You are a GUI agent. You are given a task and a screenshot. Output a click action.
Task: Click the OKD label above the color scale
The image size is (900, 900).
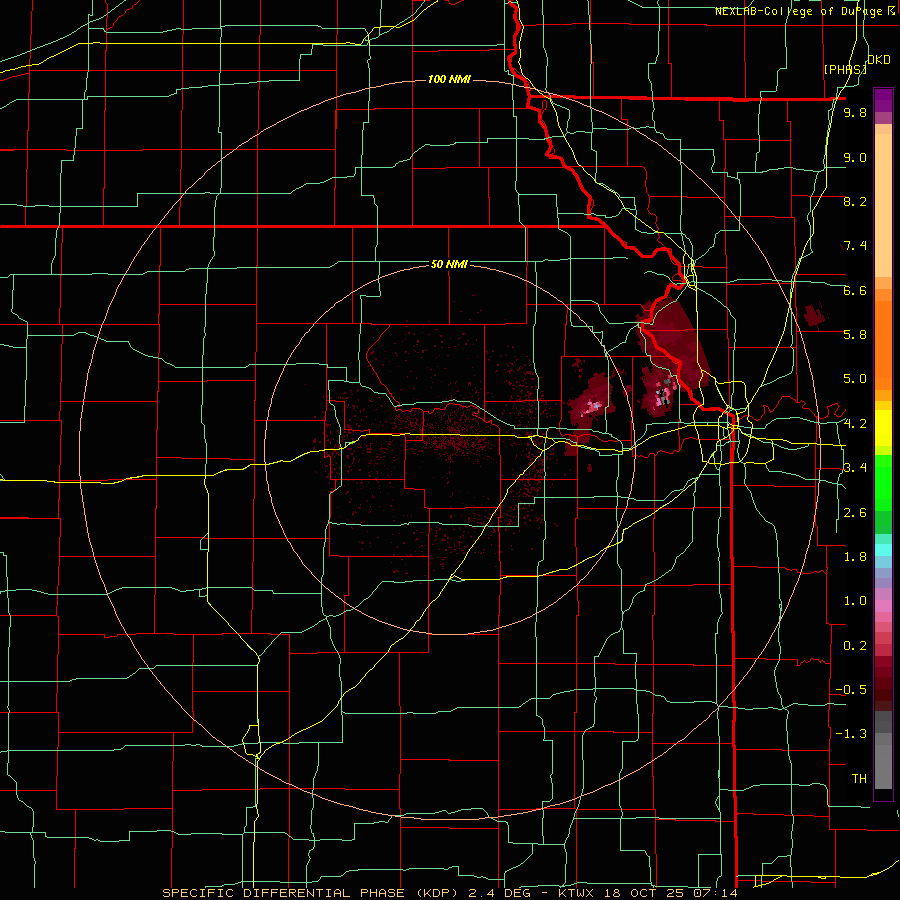878,60
